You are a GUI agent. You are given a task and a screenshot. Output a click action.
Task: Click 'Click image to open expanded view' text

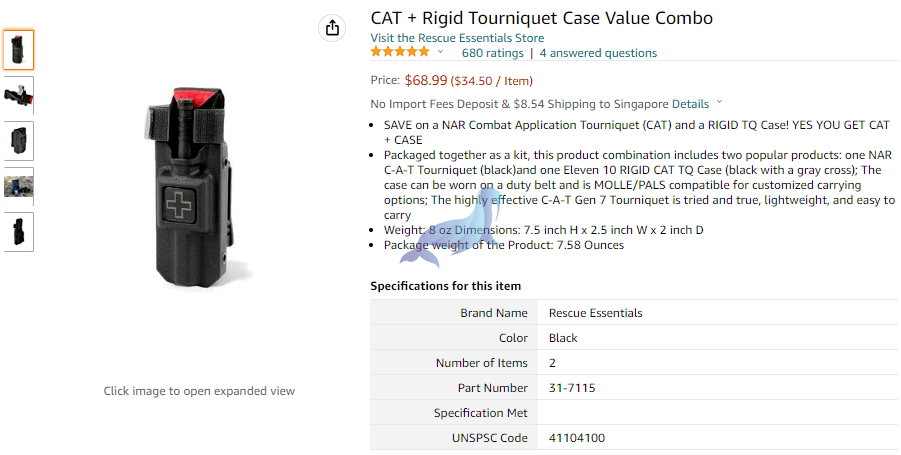pos(199,391)
